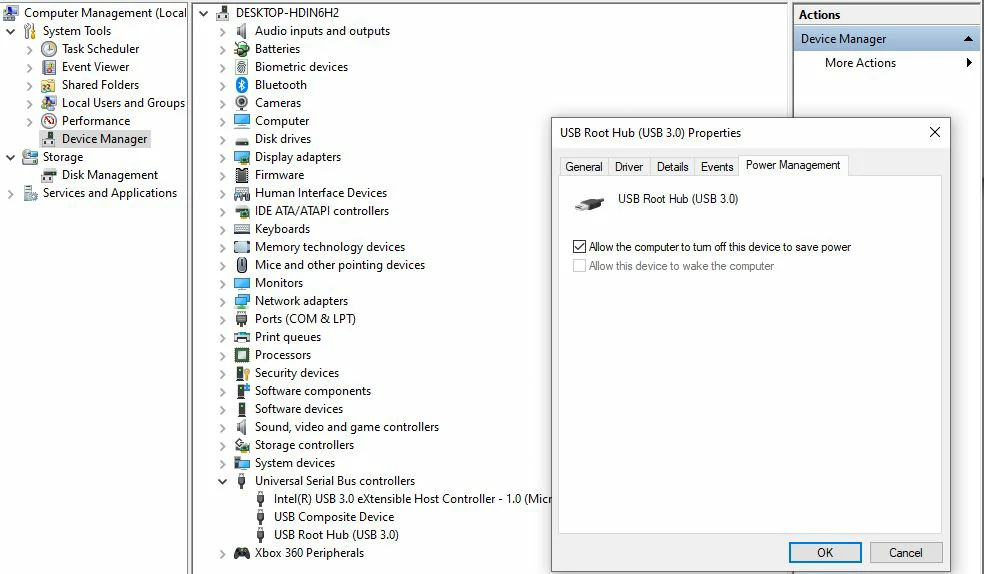
Task: Click the Display adapters icon
Action: click(242, 157)
